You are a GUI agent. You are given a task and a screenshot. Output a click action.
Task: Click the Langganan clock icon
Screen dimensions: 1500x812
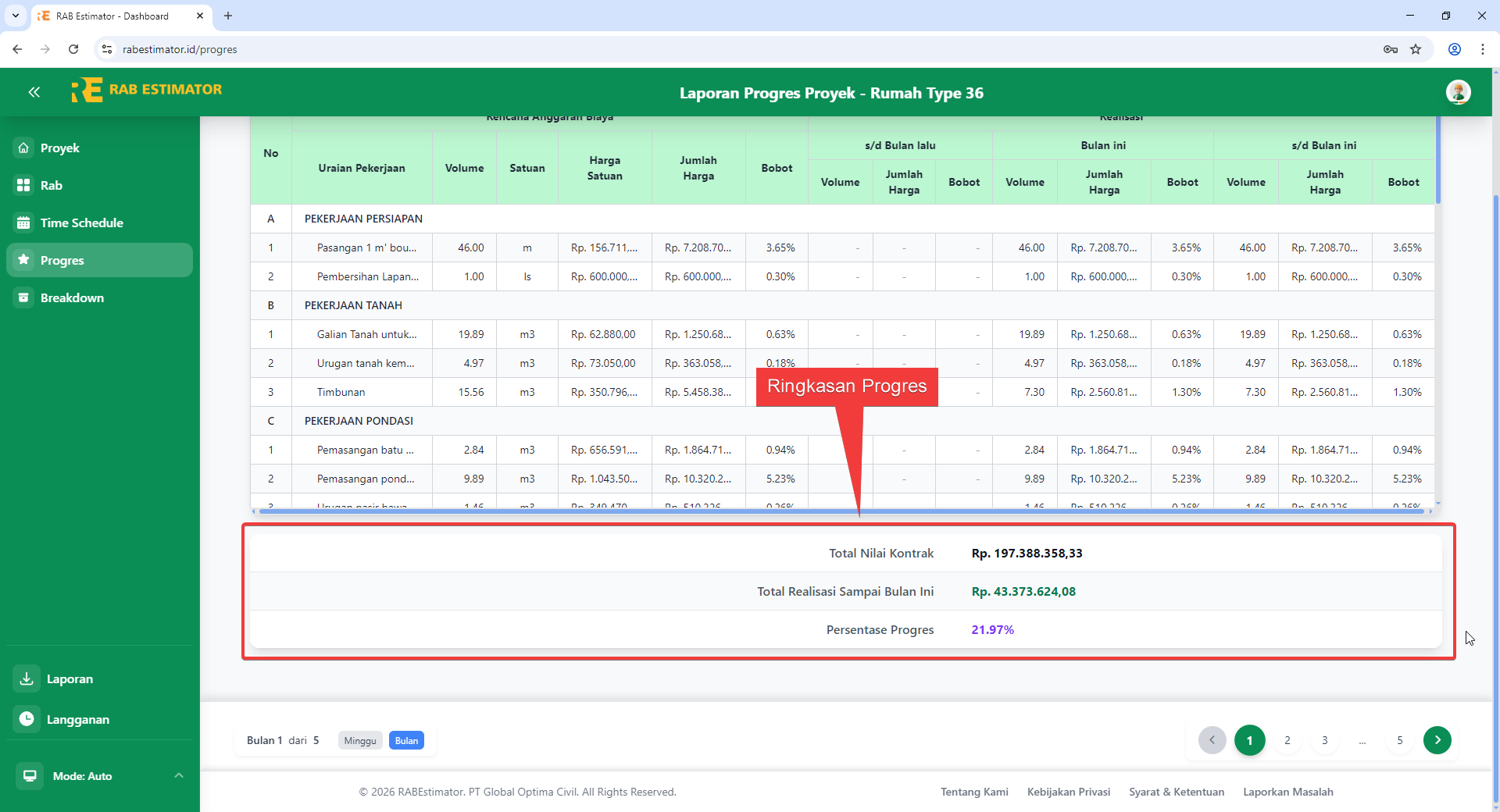click(x=27, y=719)
